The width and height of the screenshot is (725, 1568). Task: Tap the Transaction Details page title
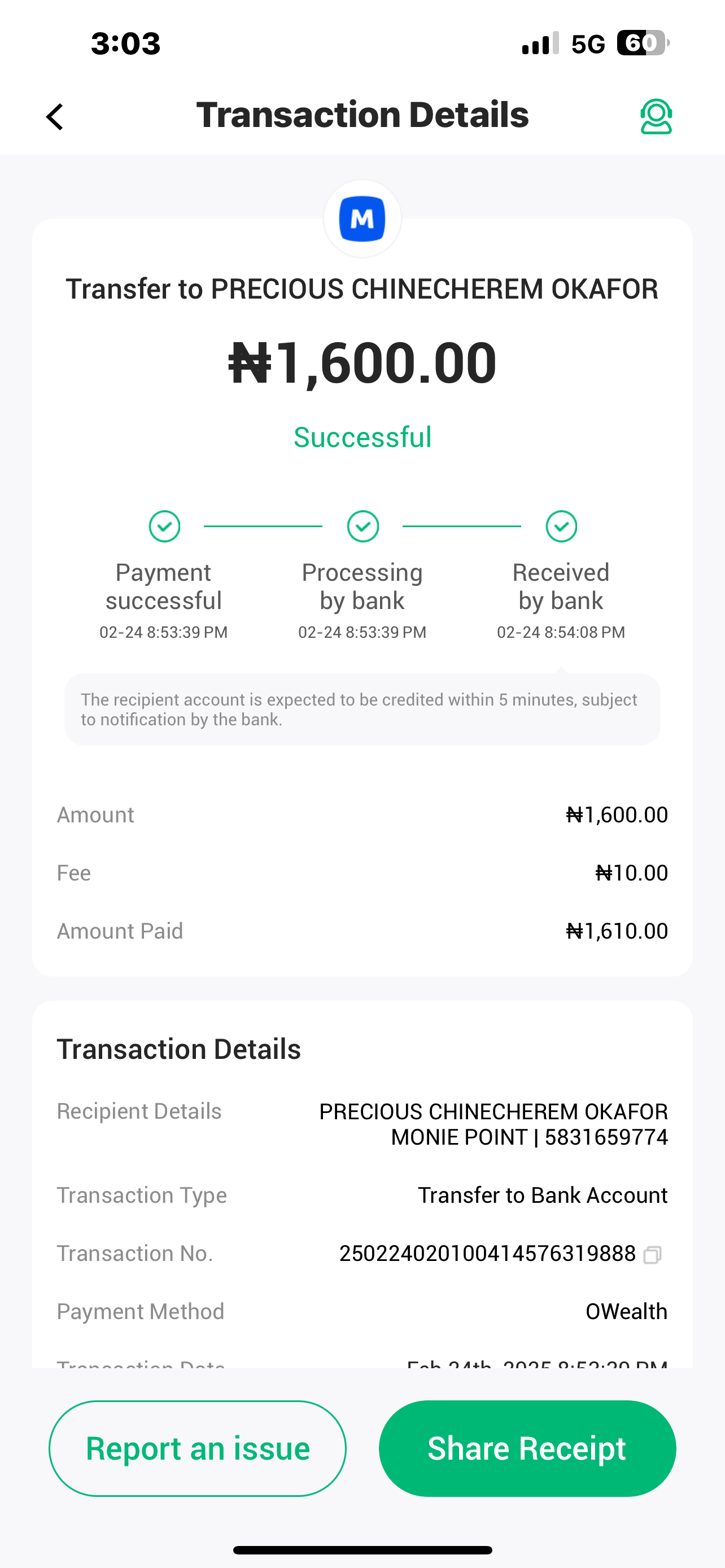pyautogui.click(x=362, y=115)
